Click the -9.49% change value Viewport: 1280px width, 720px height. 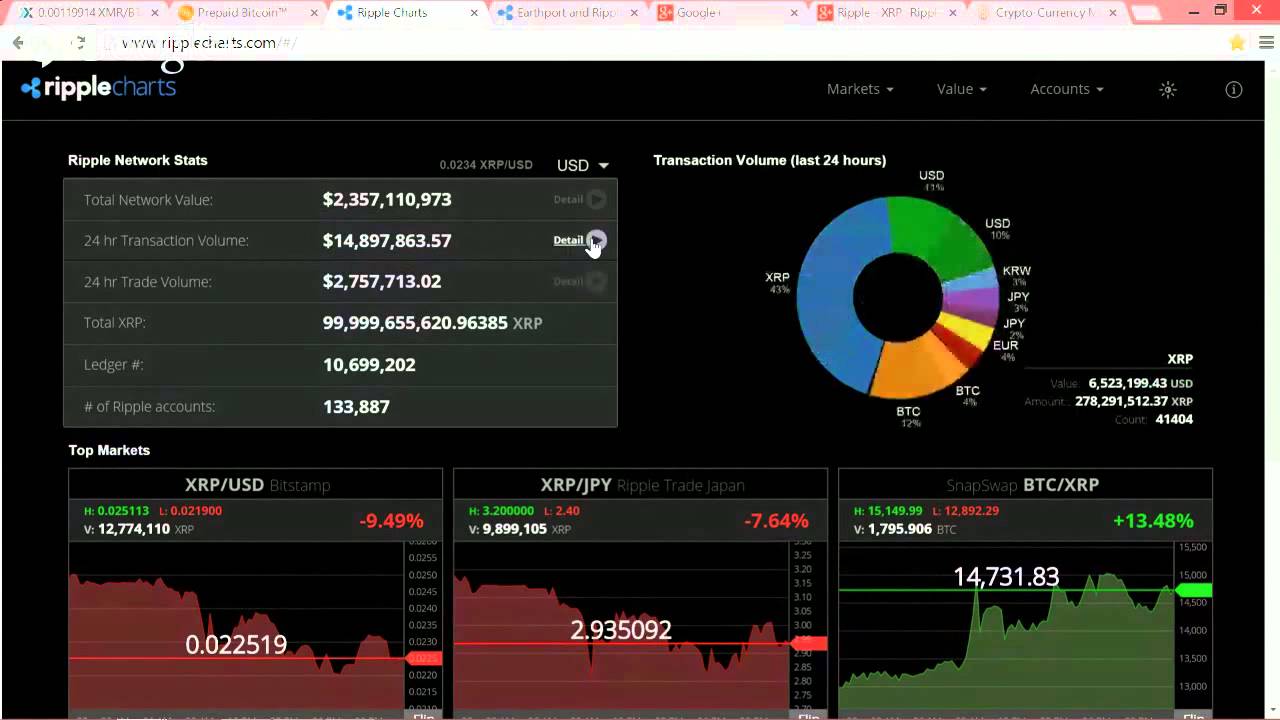[x=391, y=520]
